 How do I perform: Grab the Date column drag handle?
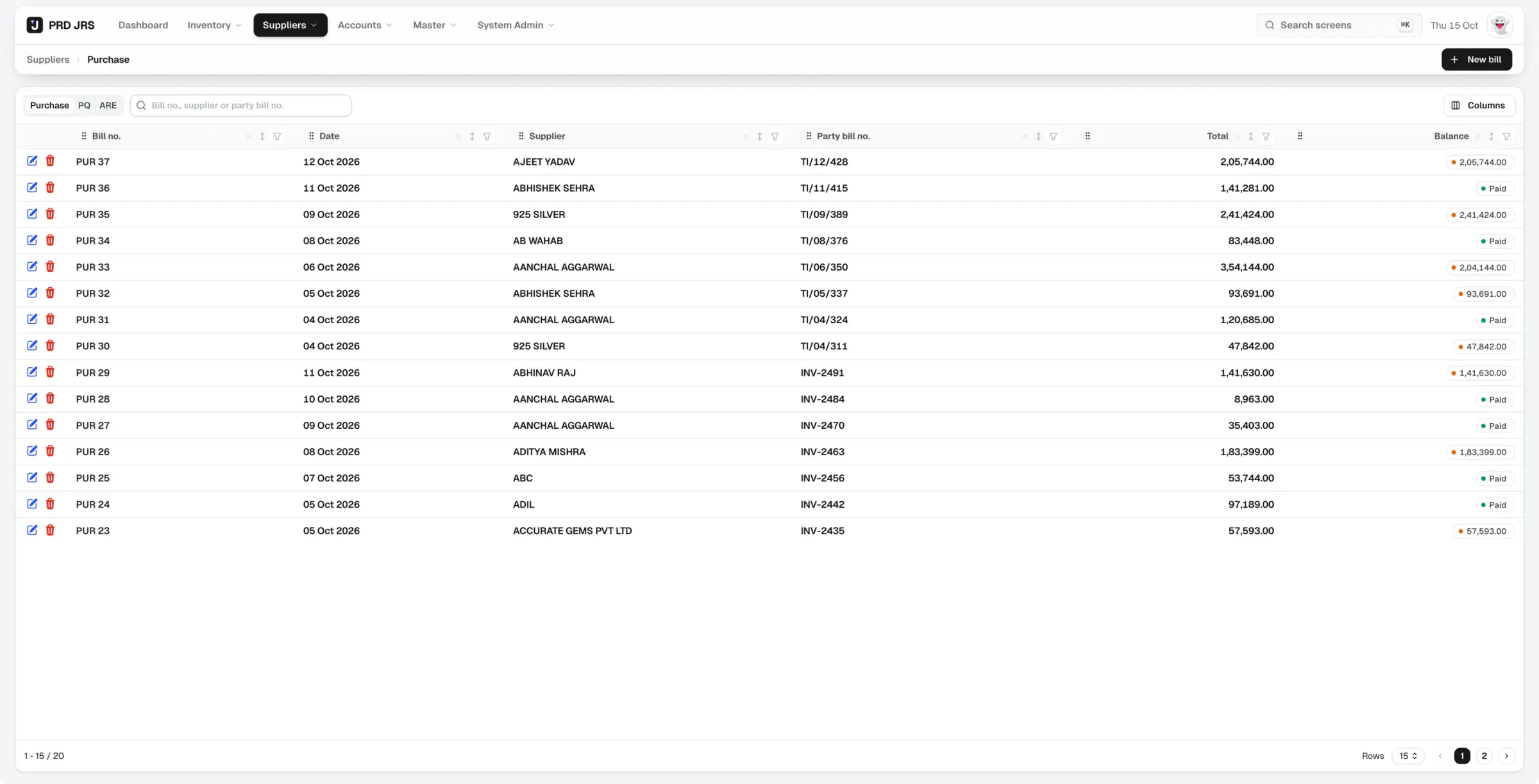[311, 136]
